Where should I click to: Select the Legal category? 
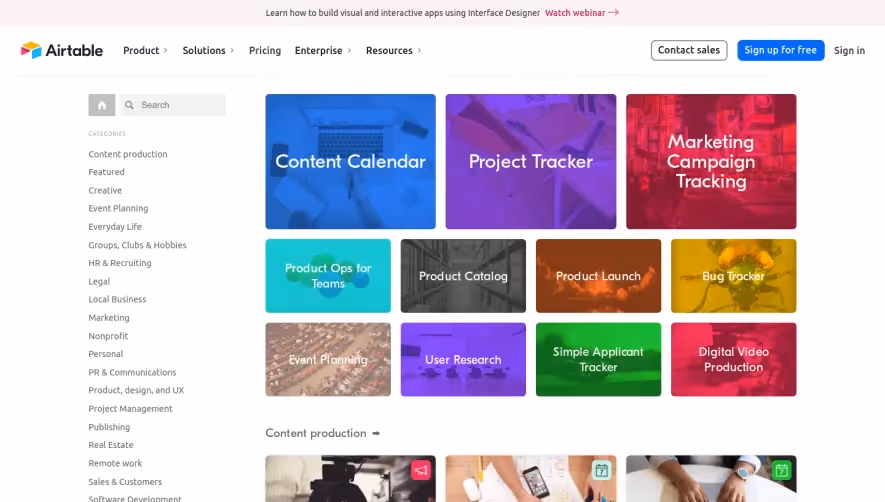[x=99, y=281]
